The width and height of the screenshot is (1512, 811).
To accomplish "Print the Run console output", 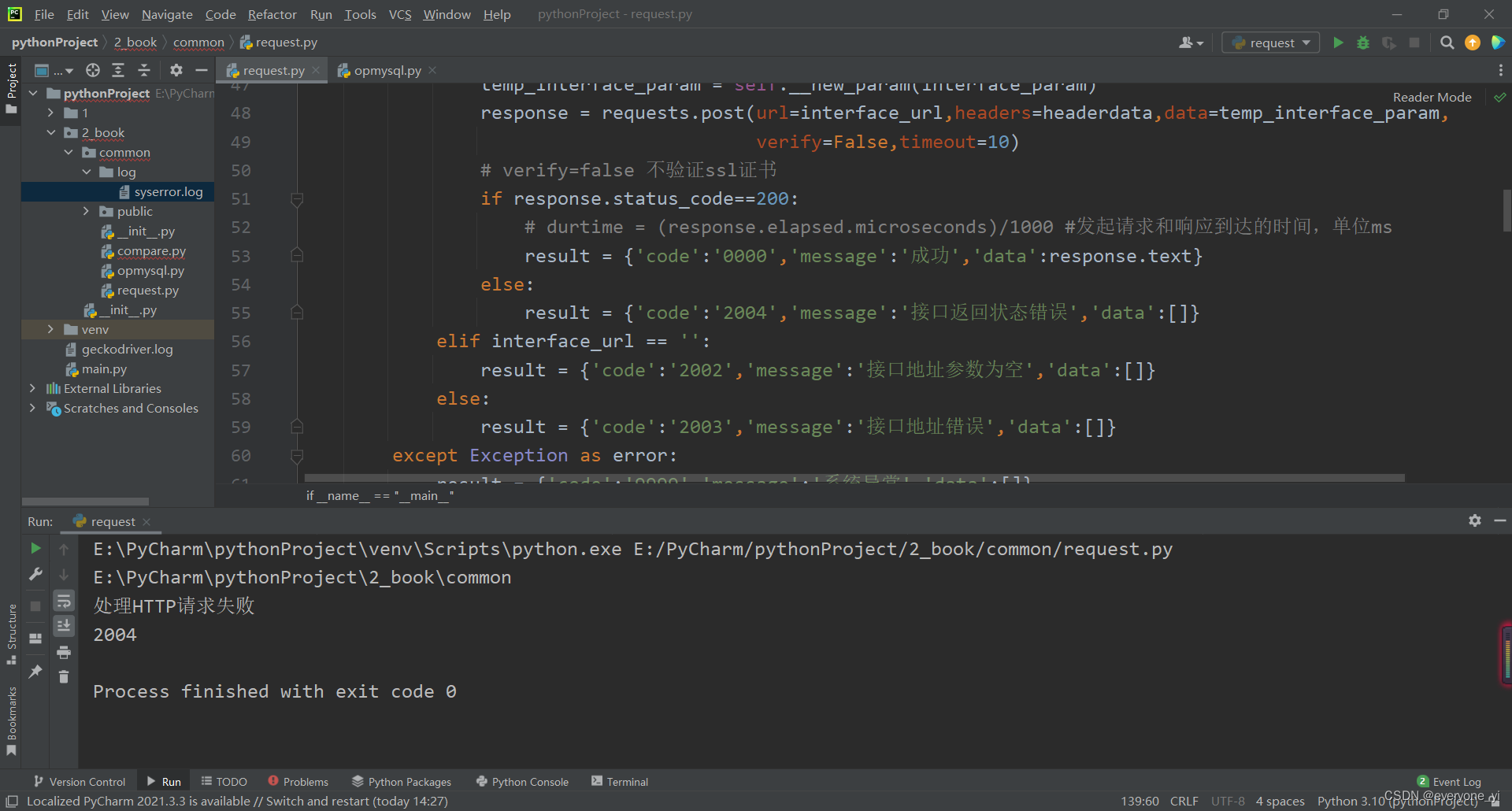I will [x=64, y=652].
